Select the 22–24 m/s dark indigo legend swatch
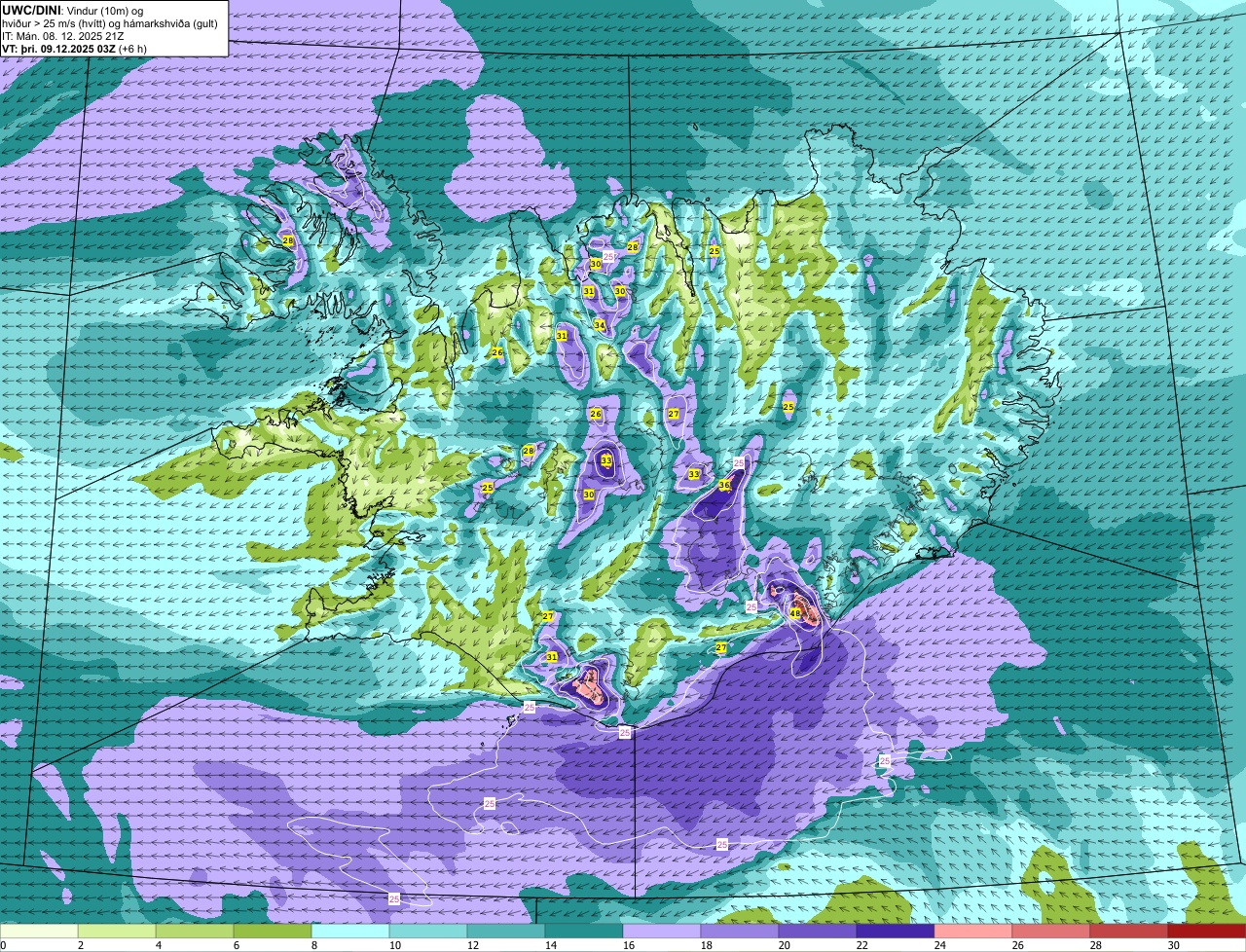Viewport: 1246px width, 952px height. 896,932
